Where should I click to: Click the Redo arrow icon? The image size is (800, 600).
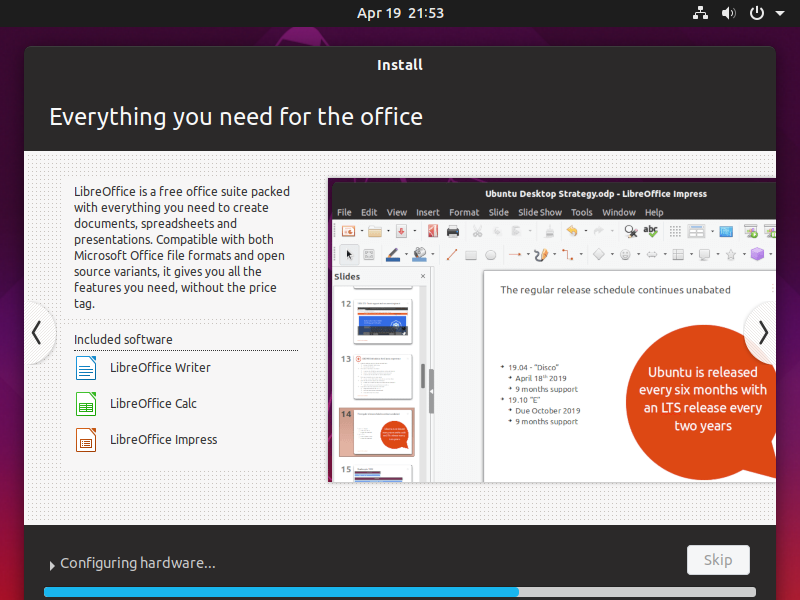tap(598, 232)
